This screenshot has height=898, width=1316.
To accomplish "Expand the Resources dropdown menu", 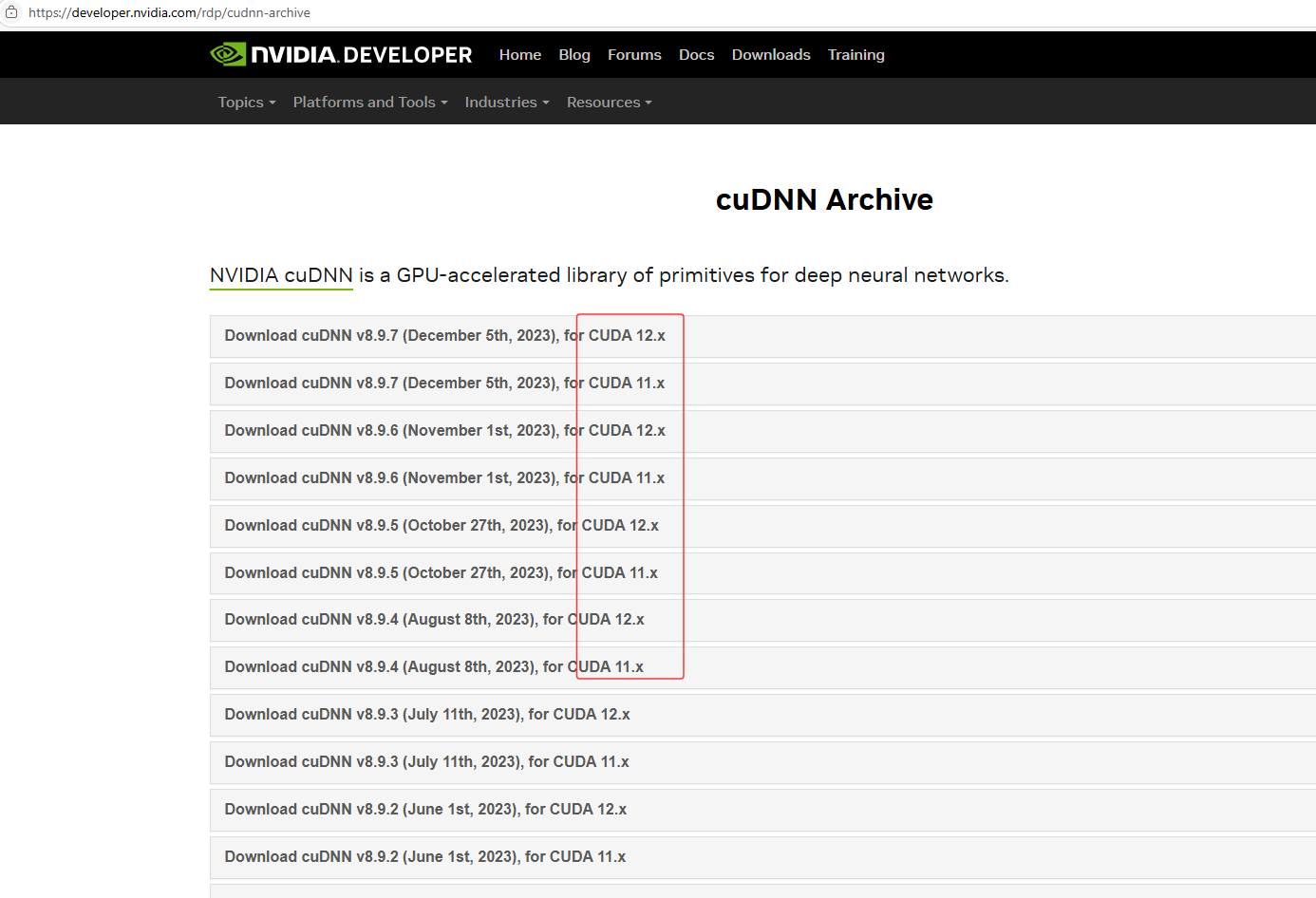I will [x=610, y=102].
